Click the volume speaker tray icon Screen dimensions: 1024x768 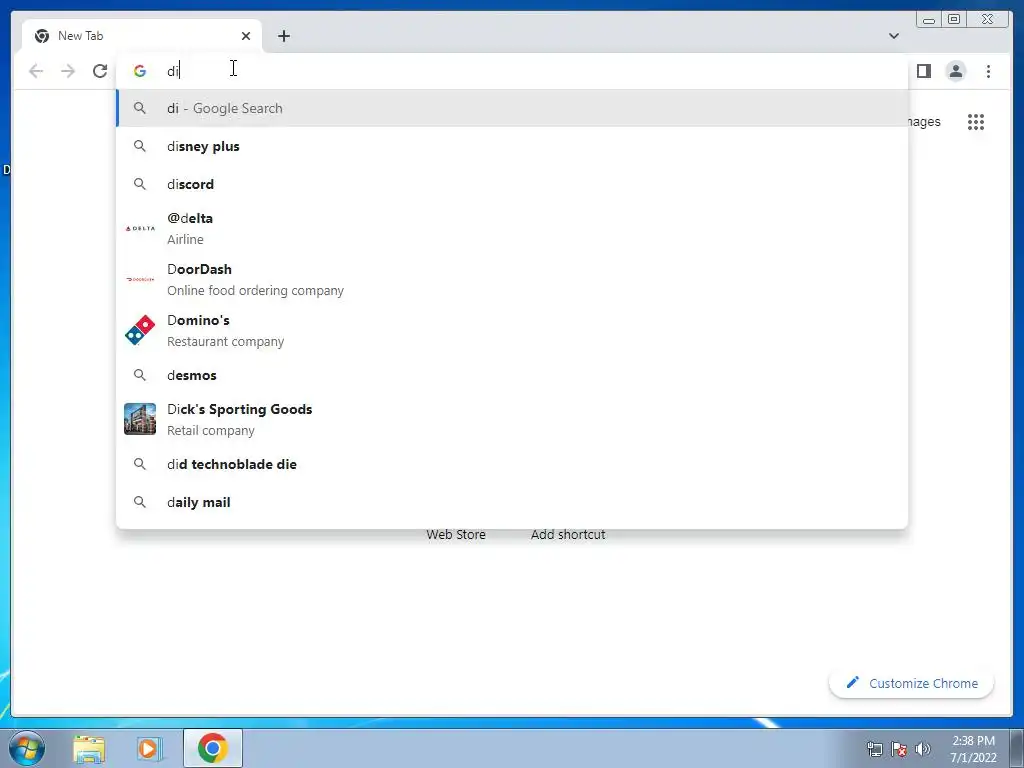click(923, 749)
